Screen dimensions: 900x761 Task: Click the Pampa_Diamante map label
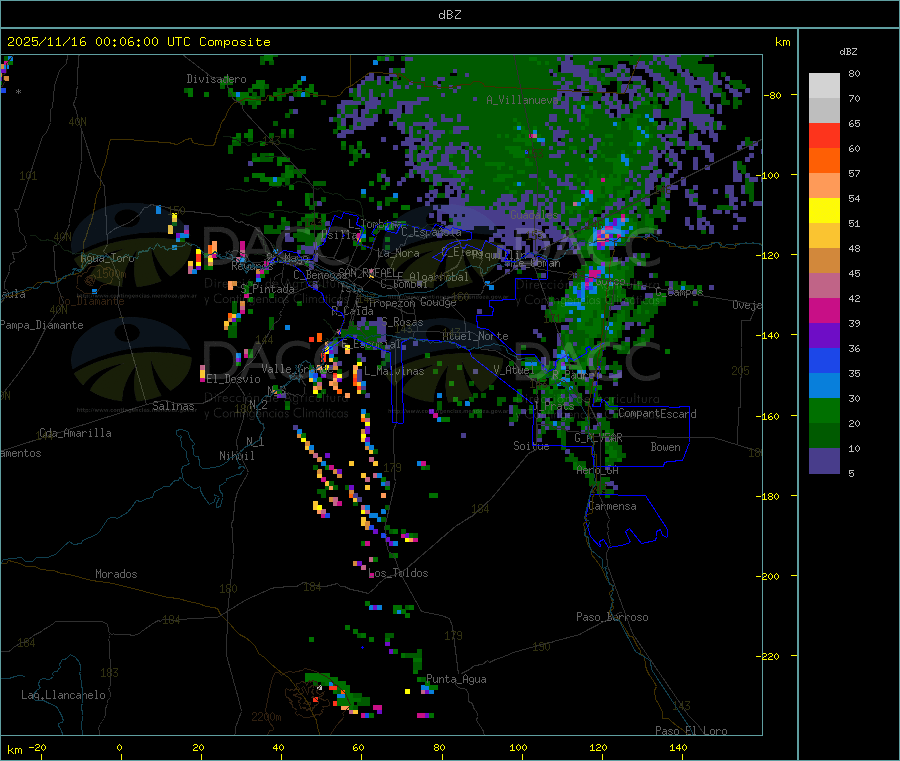pos(42,325)
